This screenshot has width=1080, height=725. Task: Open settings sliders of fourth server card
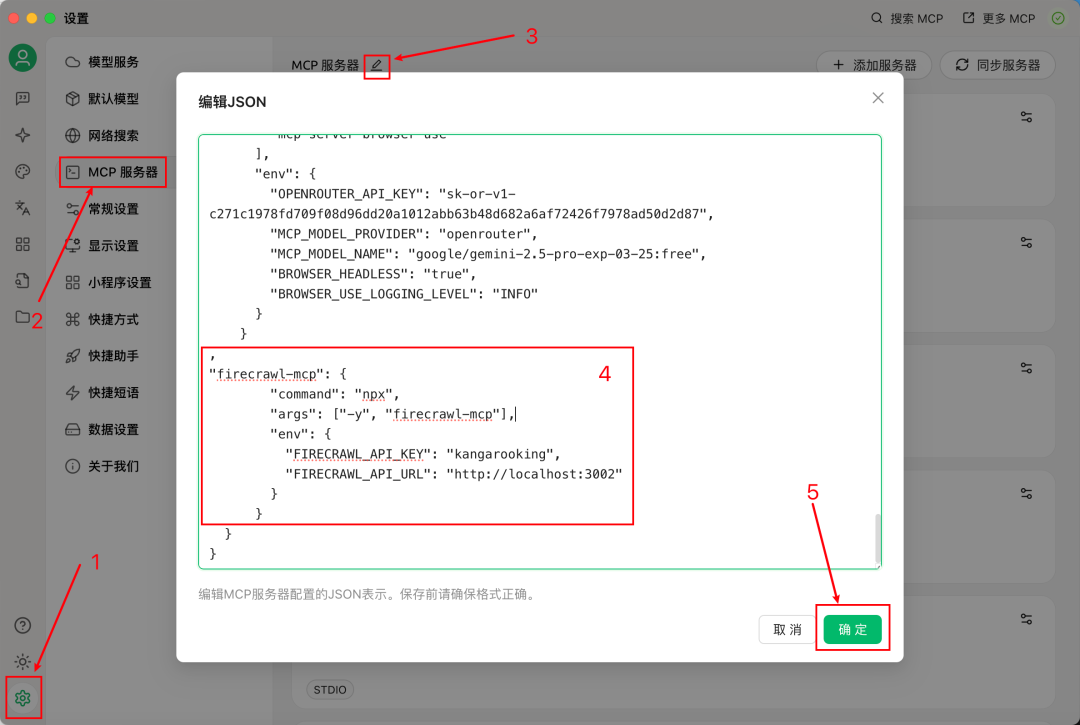click(x=1026, y=494)
